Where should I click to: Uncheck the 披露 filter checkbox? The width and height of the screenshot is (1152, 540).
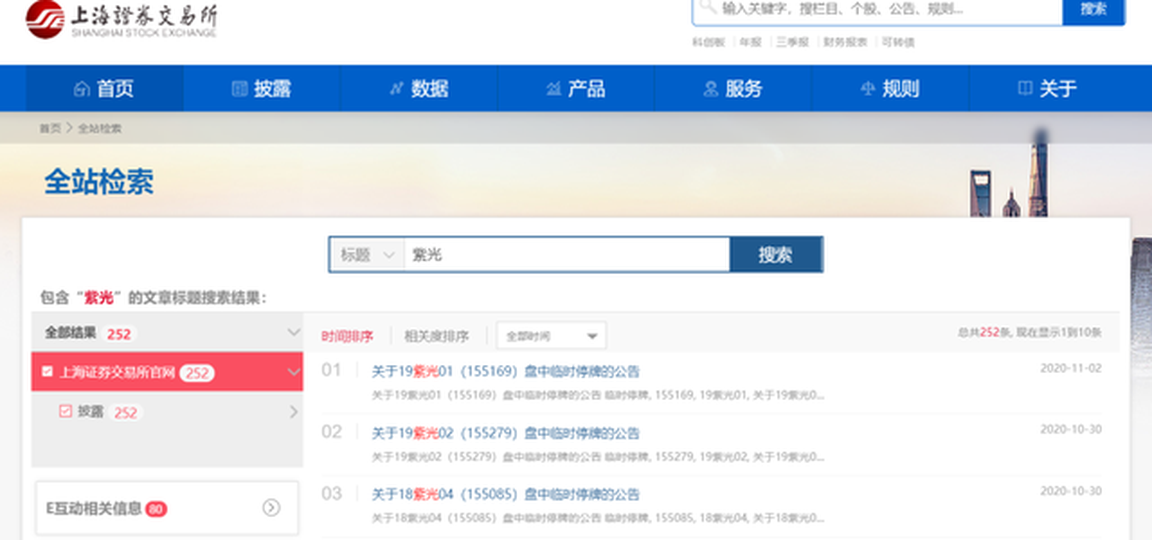(x=66, y=411)
